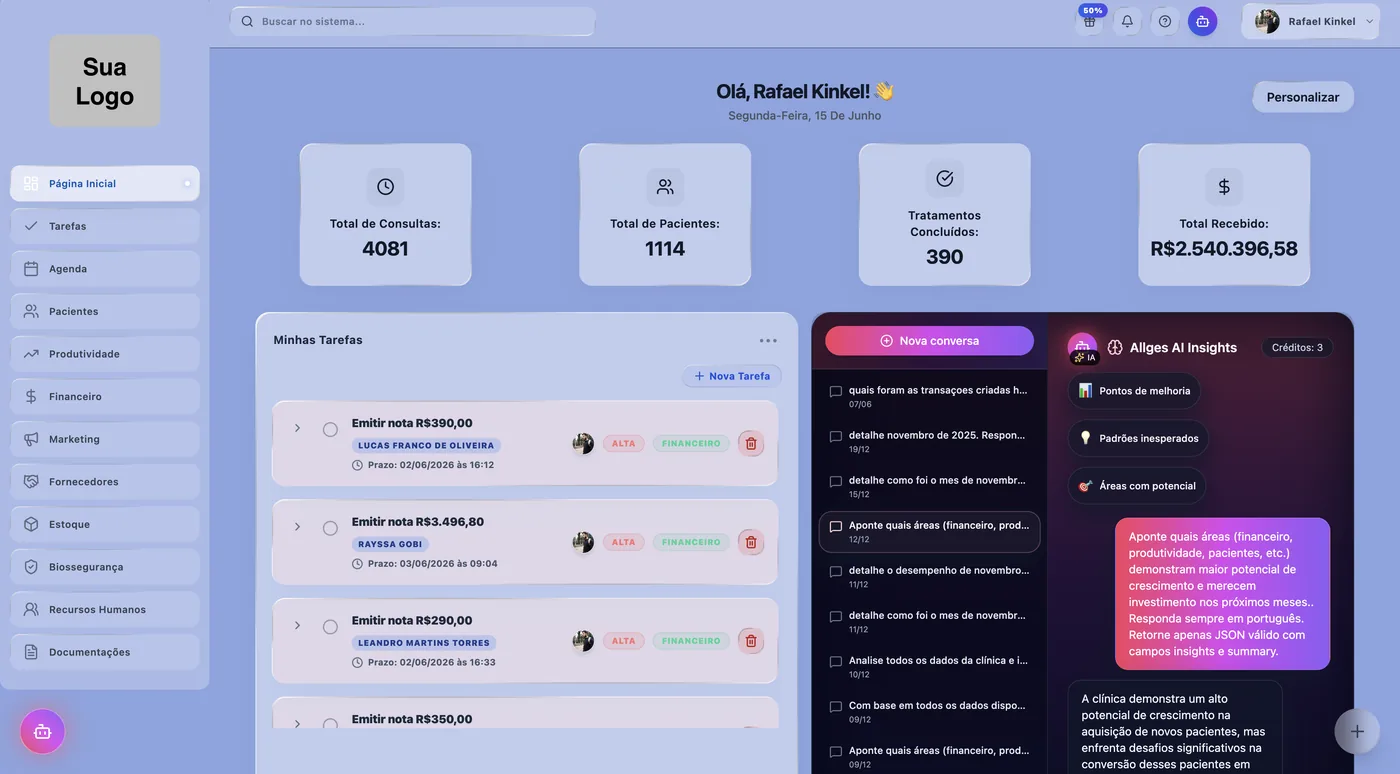Mark Emitir nota R$3.496,80 as complete
Viewport: 1400px width, 774px height.
(330, 528)
